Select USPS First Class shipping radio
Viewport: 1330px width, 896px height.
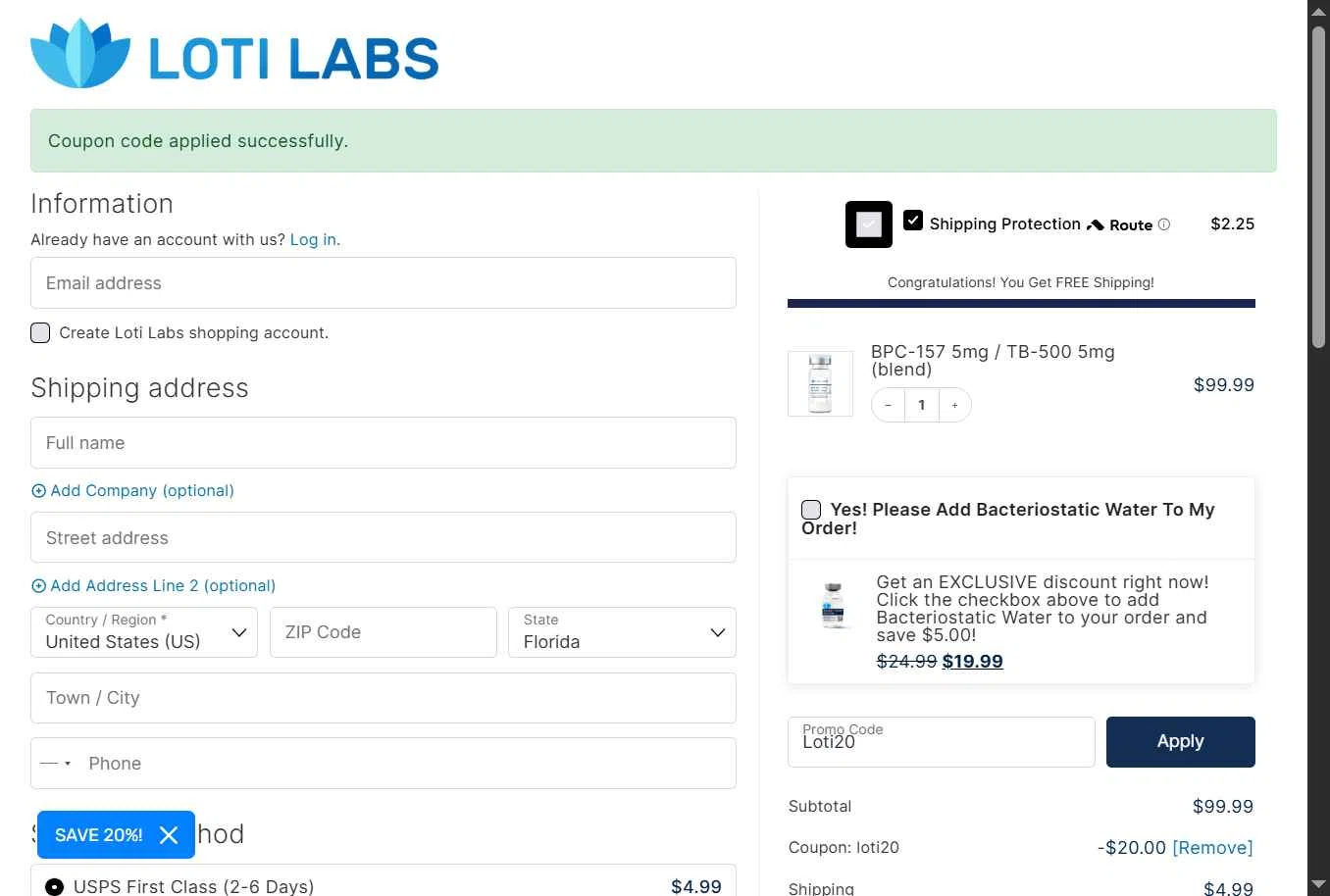[x=55, y=887]
